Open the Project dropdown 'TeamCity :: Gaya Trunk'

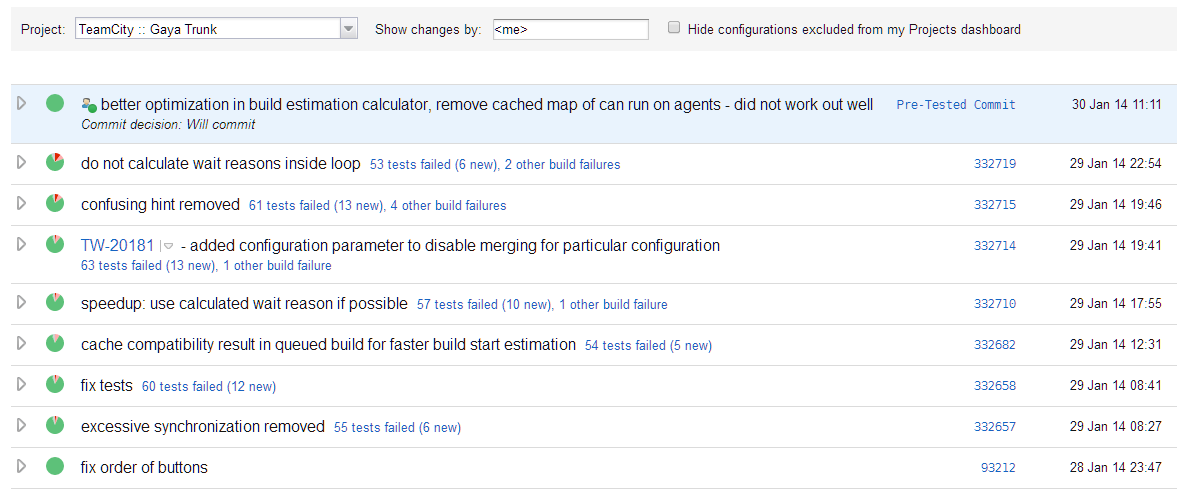click(216, 29)
